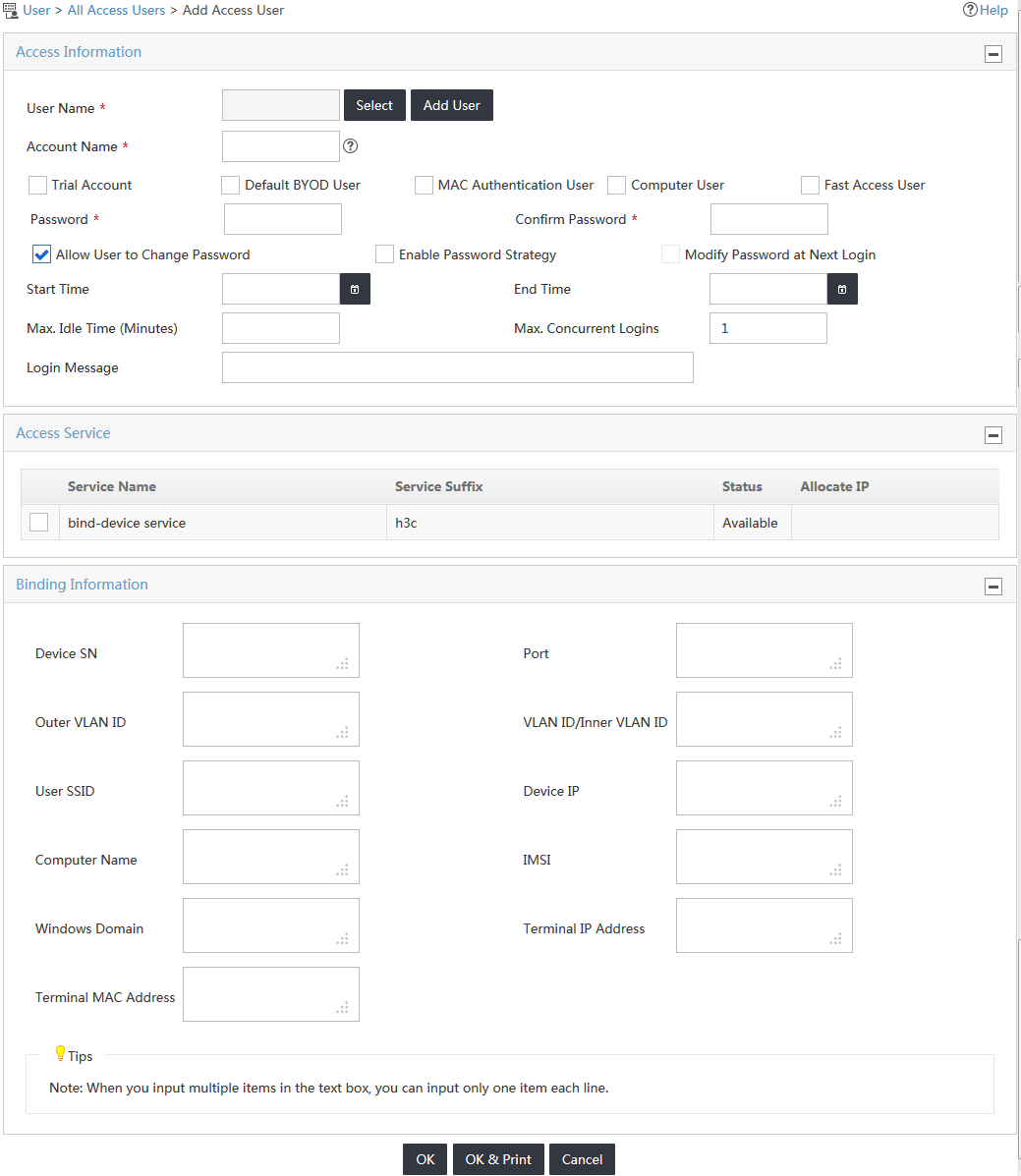Click the IMSI text area
The image size is (1021, 1176).
(764, 857)
